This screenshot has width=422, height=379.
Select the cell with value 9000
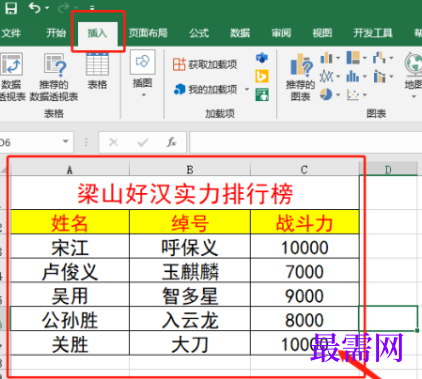[x=304, y=295]
